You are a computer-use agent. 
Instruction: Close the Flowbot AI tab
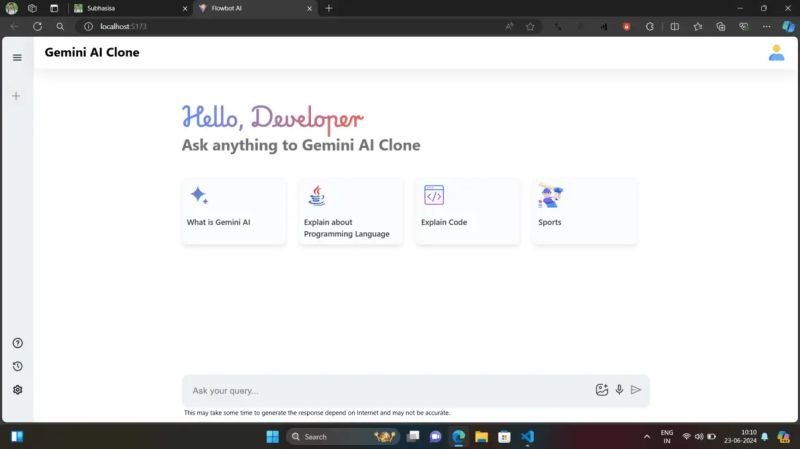point(309,9)
